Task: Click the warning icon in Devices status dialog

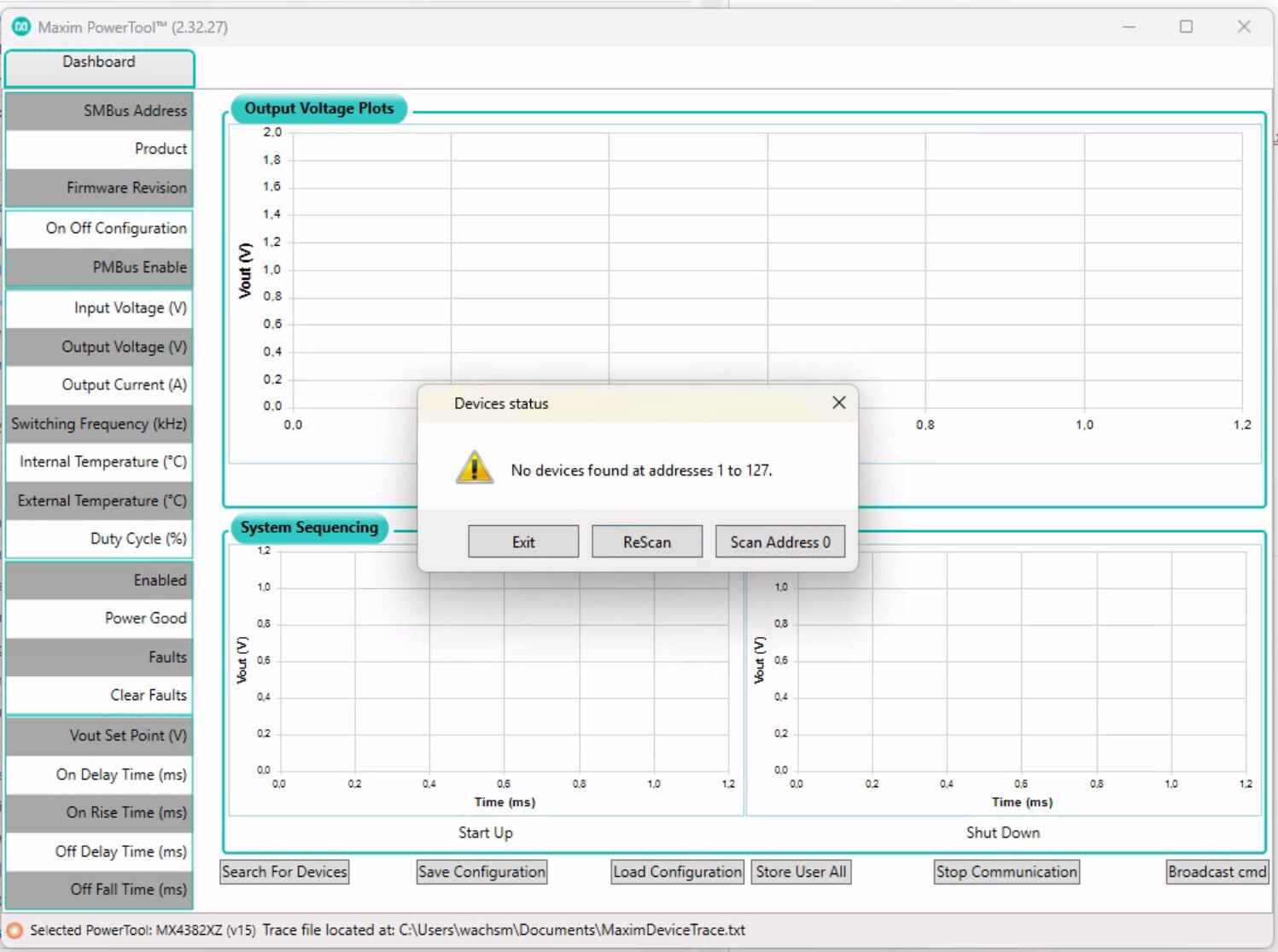Action: click(474, 468)
